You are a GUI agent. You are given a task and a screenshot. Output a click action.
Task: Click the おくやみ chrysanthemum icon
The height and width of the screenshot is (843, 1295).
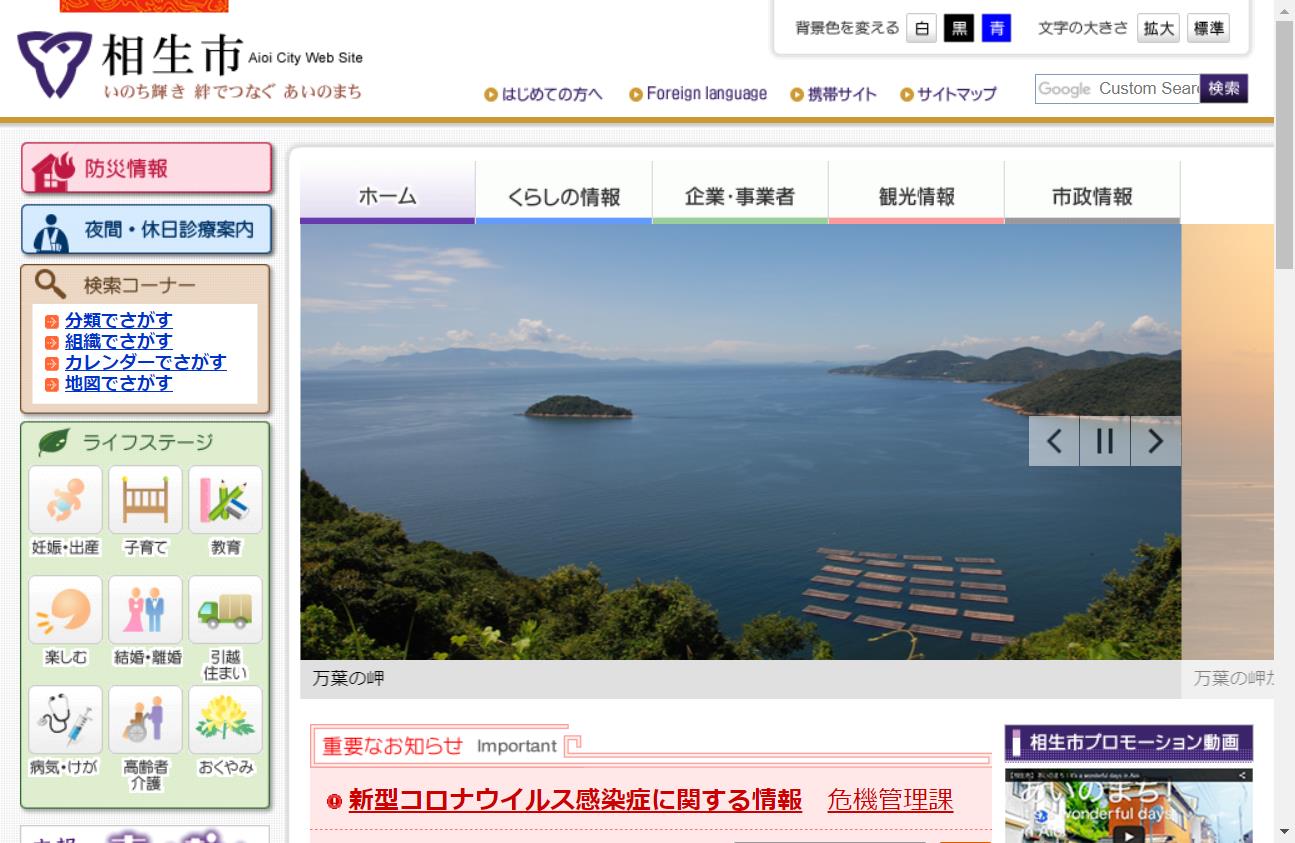point(224,719)
